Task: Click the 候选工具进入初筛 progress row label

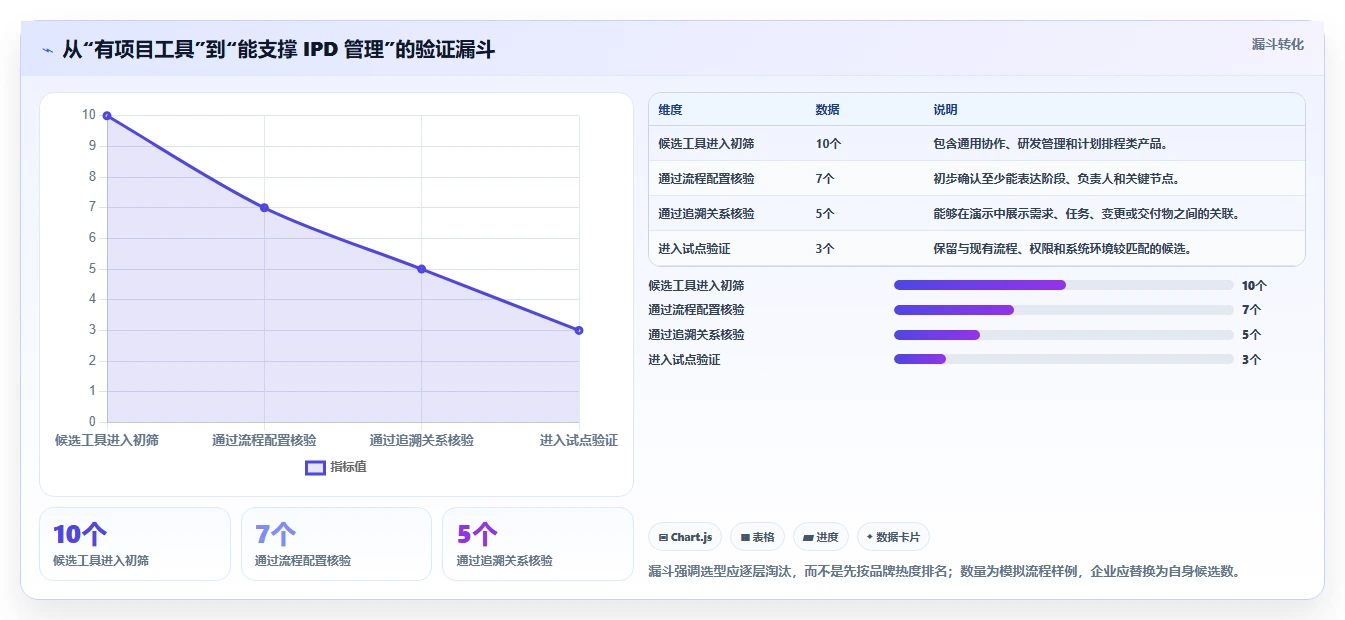Action: click(696, 286)
